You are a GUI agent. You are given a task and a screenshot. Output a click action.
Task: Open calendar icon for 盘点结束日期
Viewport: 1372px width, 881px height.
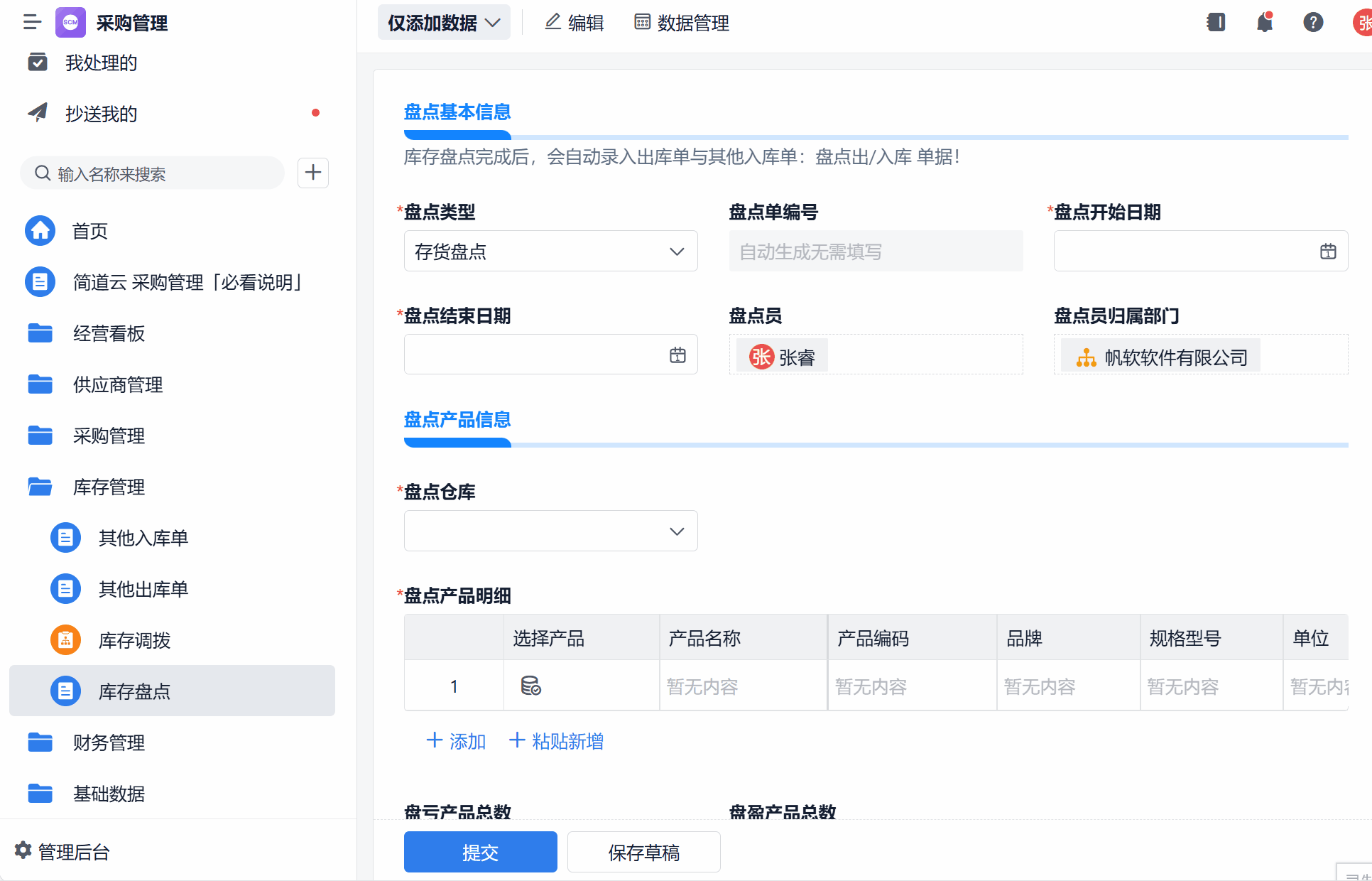677,355
